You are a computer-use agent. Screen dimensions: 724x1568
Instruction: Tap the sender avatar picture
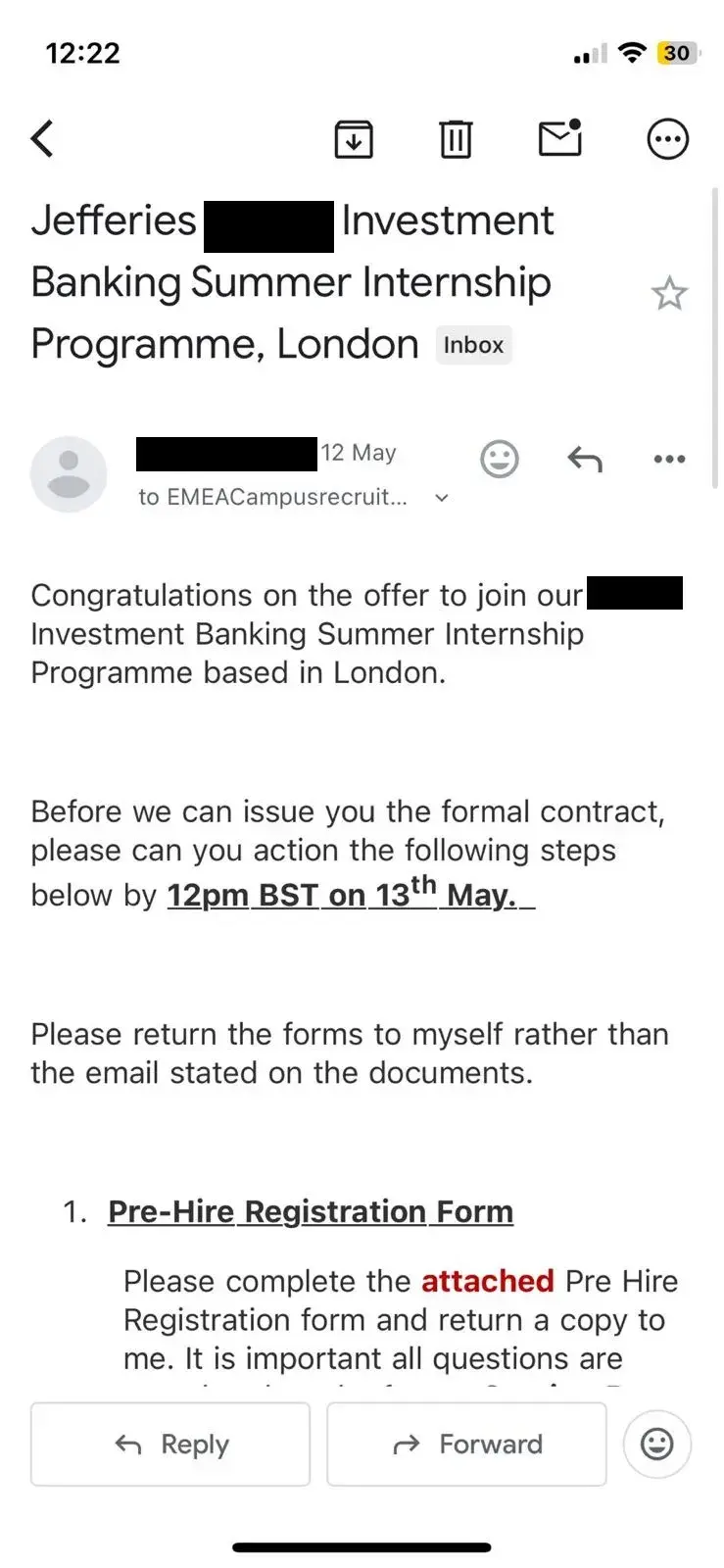point(69,474)
